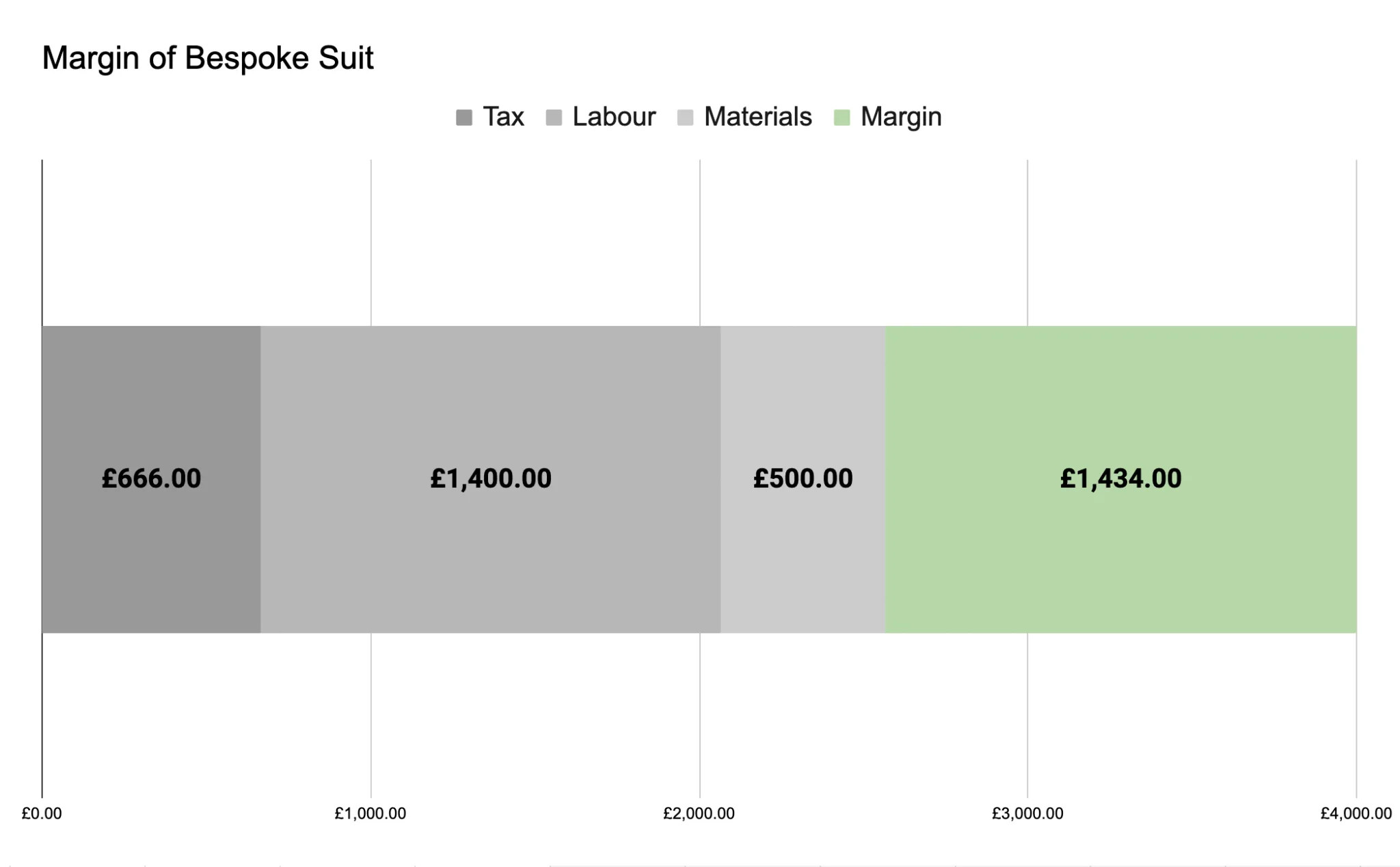The height and width of the screenshot is (867, 1400).
Task: Select the dark gray Tax bar segment
Action: tap(151, 479)
